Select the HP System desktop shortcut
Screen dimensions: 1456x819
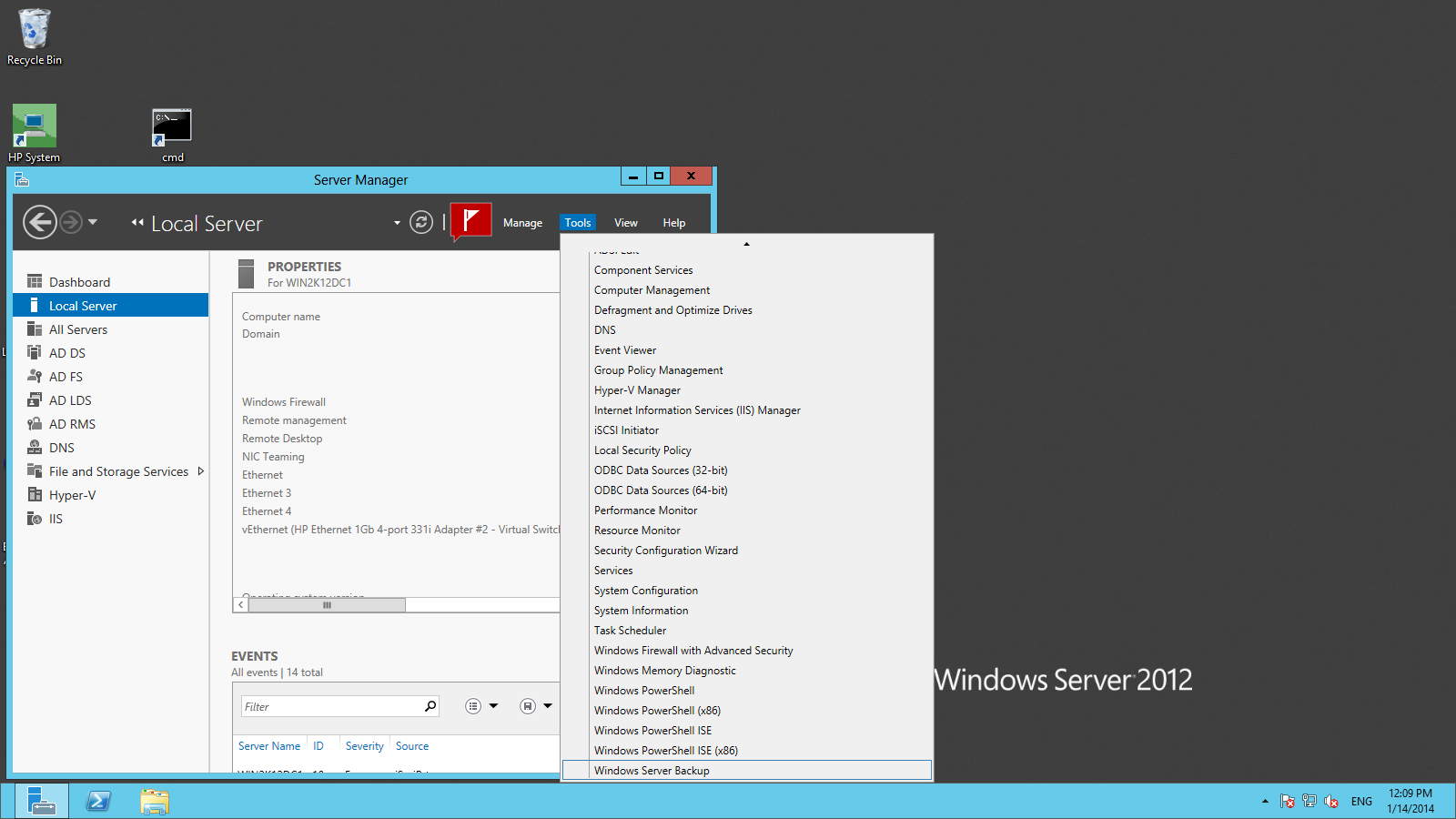point(35,134)
